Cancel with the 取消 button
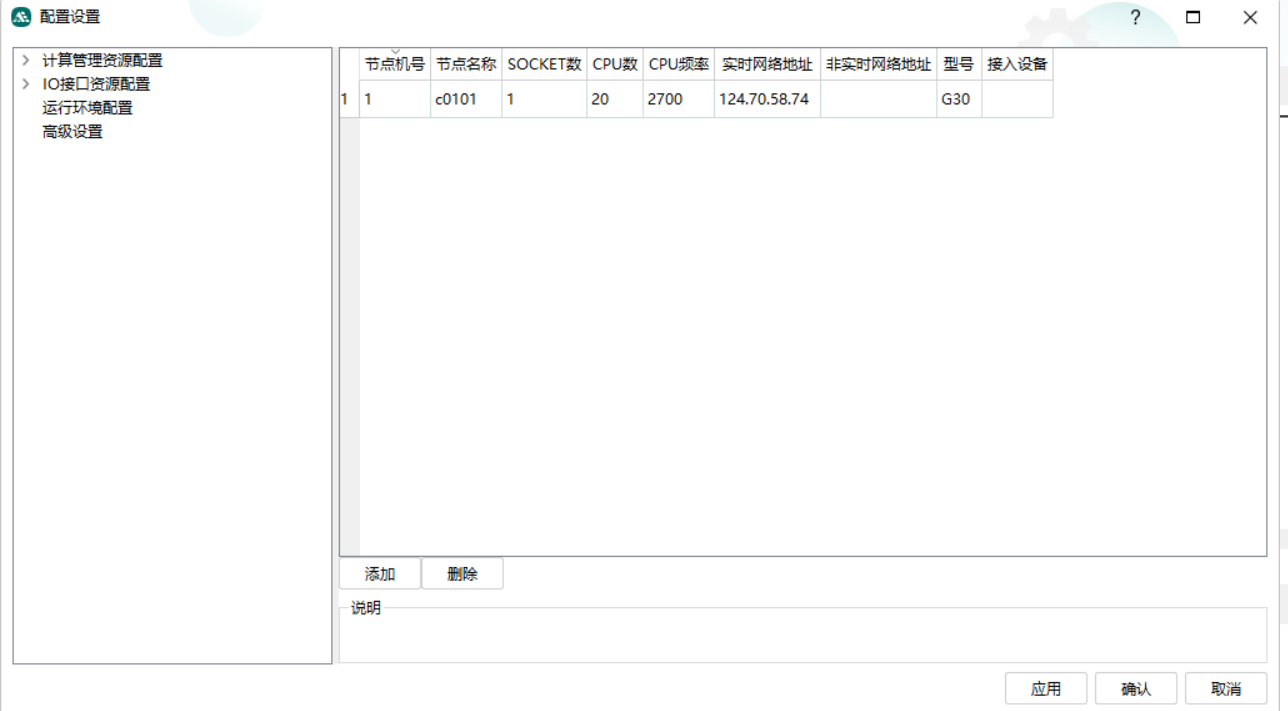 (1225, 688)
